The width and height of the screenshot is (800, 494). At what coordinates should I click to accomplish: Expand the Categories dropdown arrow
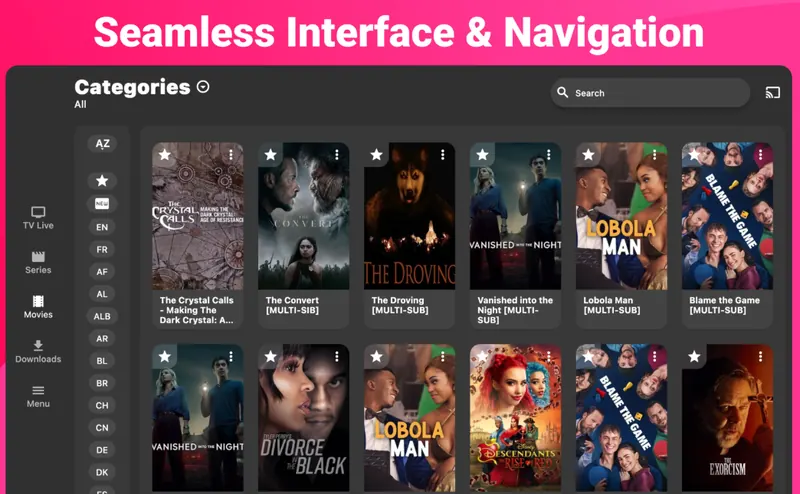click(203, 87)
